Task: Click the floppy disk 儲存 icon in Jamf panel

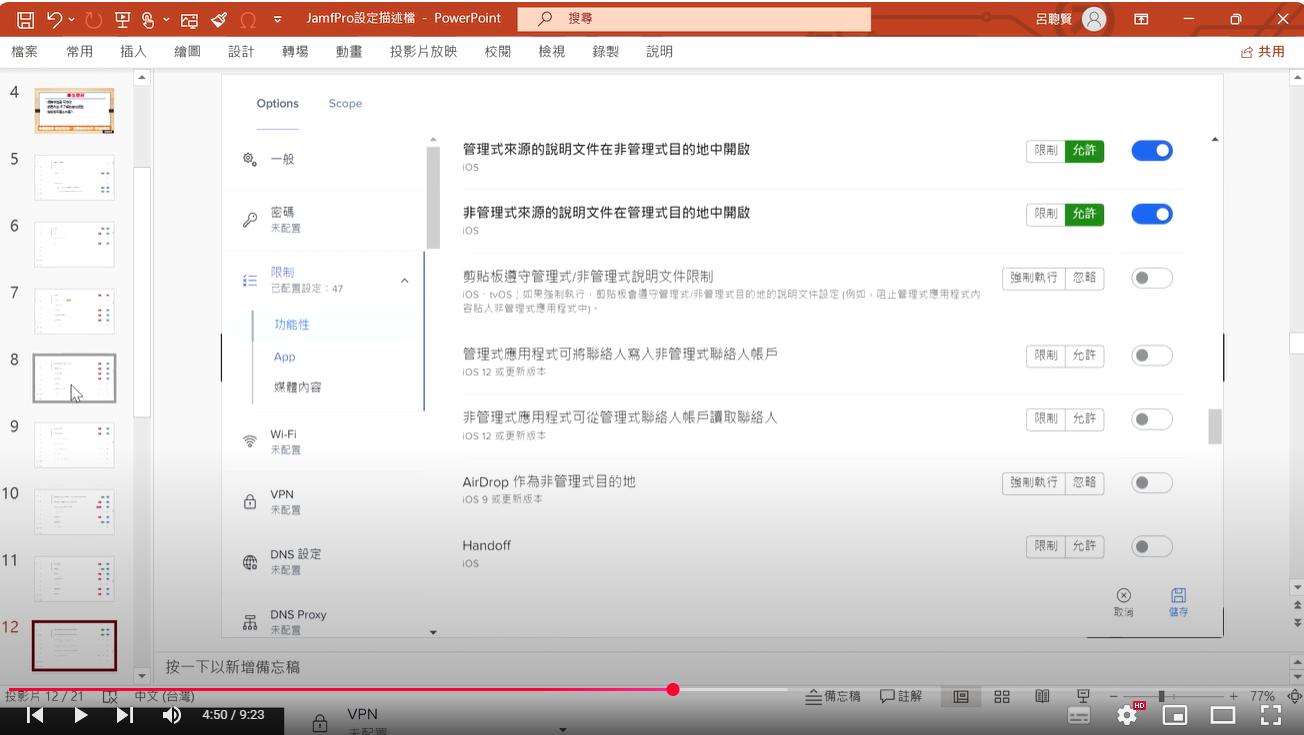Action: (1178, 596)
